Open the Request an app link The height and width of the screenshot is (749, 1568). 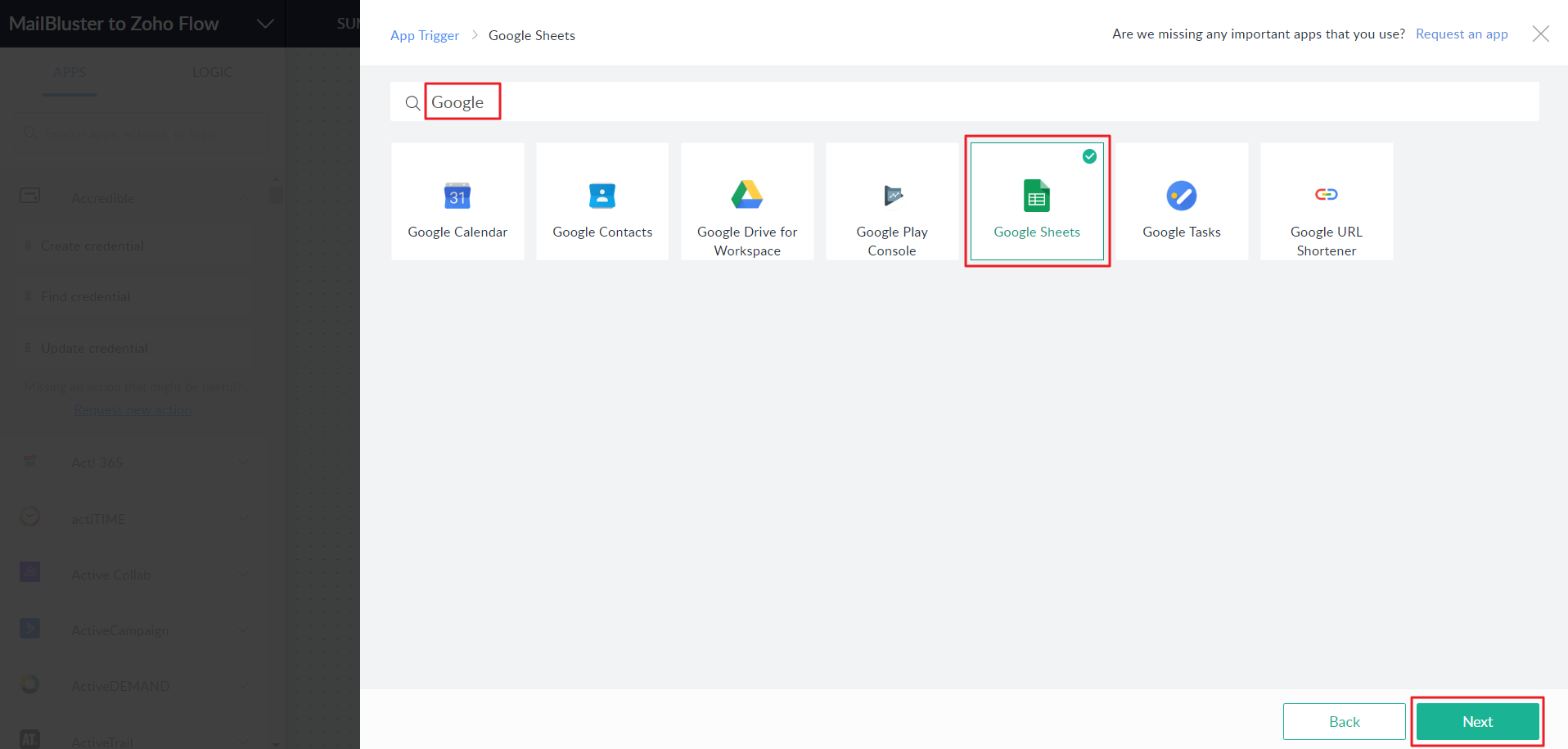1462,34
